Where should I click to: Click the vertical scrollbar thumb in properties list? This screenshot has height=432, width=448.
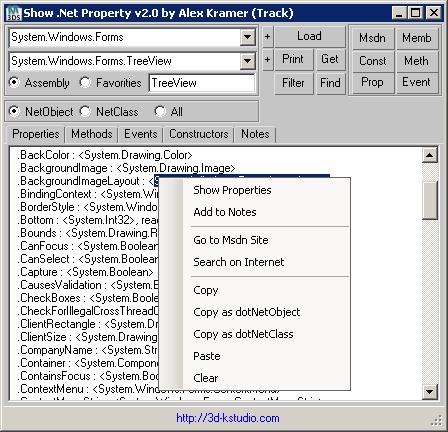pyautogui.click(x=430, y=200)
